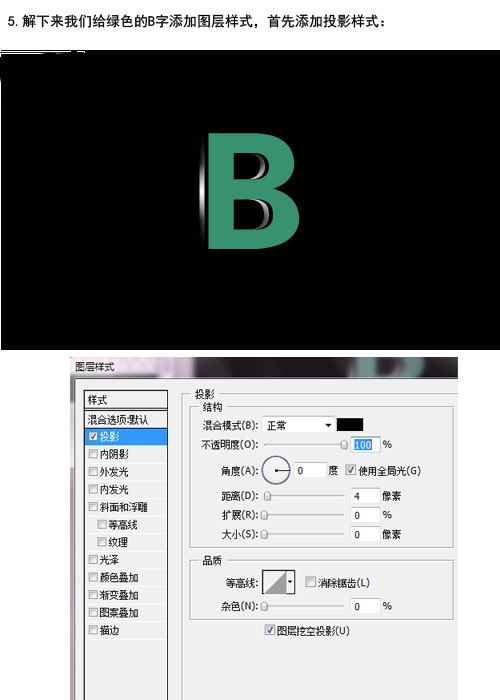500x700 pixels.
Task: Enable the 内发光 inner glow checkbox
Action: [x=93, y=489]
